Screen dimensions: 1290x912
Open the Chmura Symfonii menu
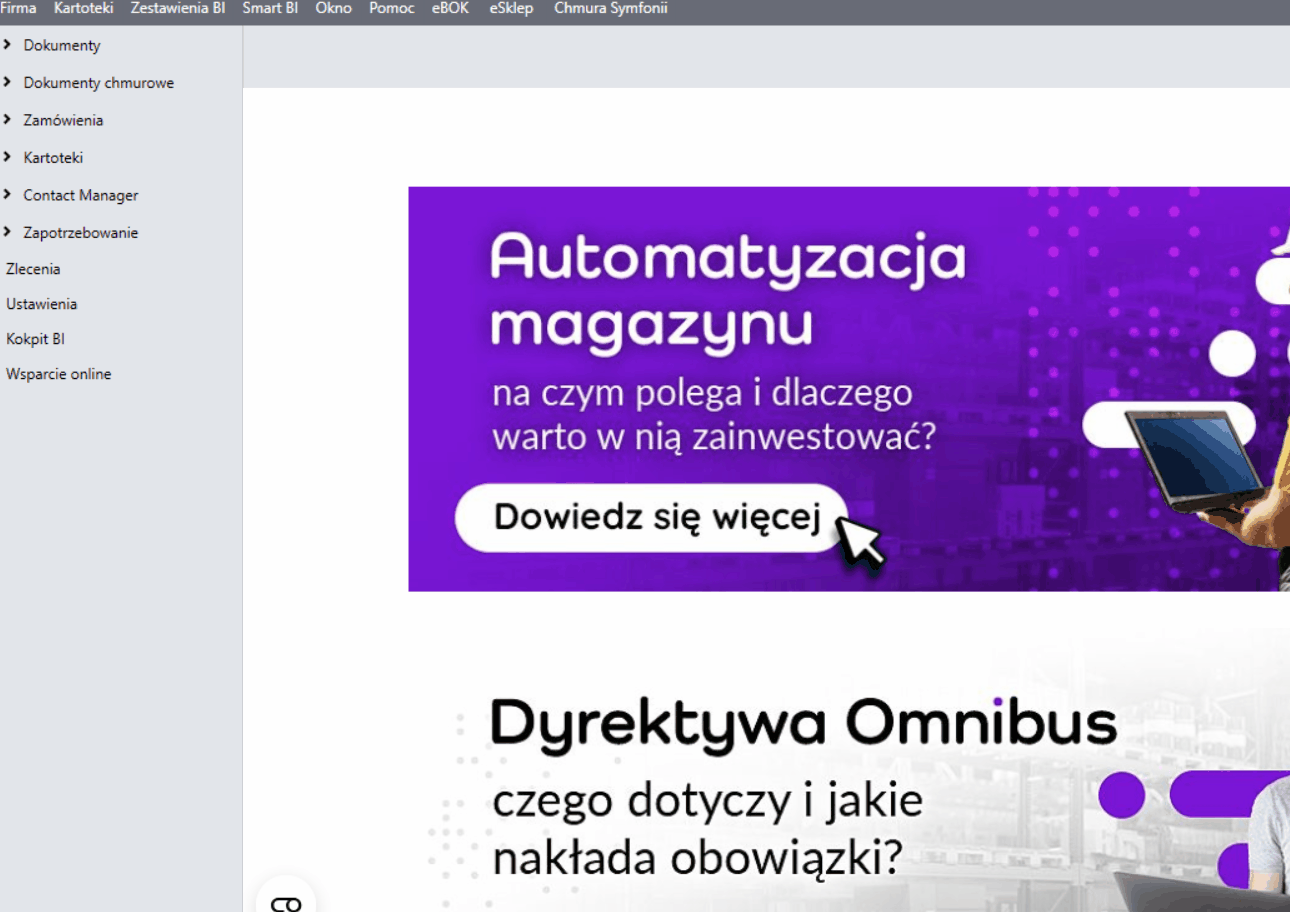pyautogui.click(x=610, y=8)
